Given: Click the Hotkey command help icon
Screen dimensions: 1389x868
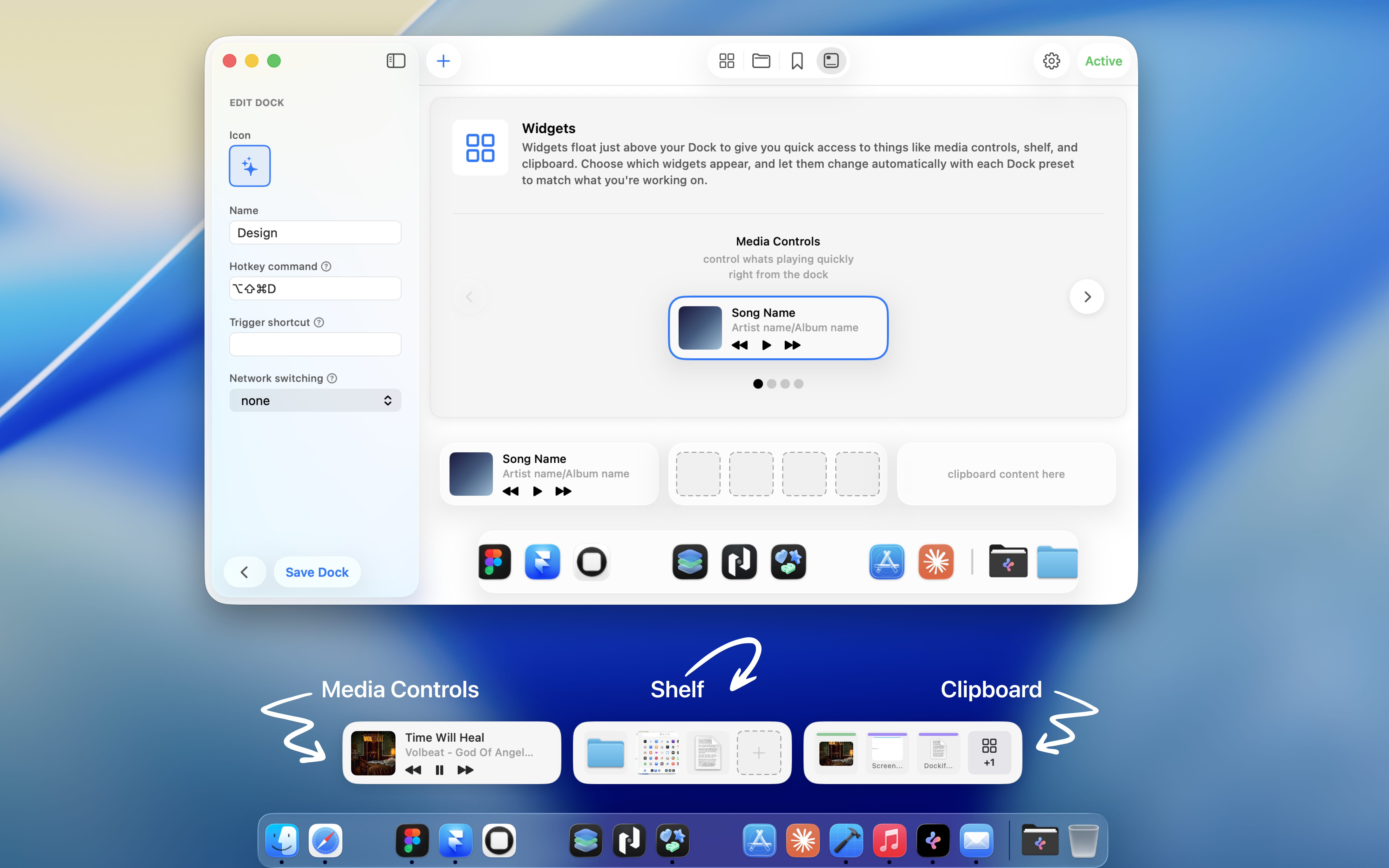Looking at the screenshot, I should [326, 266].
